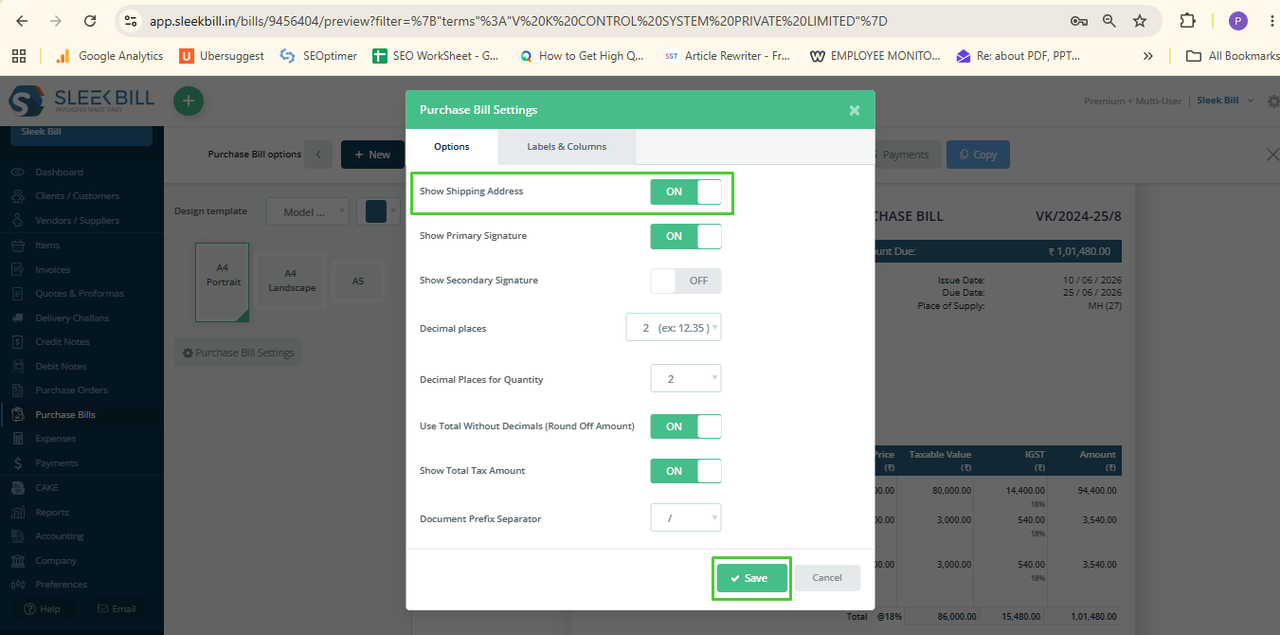This screenshot has width=1280, height=635.
Task: Open the Decimal places dropdown
Action: [x=673, y=328]
